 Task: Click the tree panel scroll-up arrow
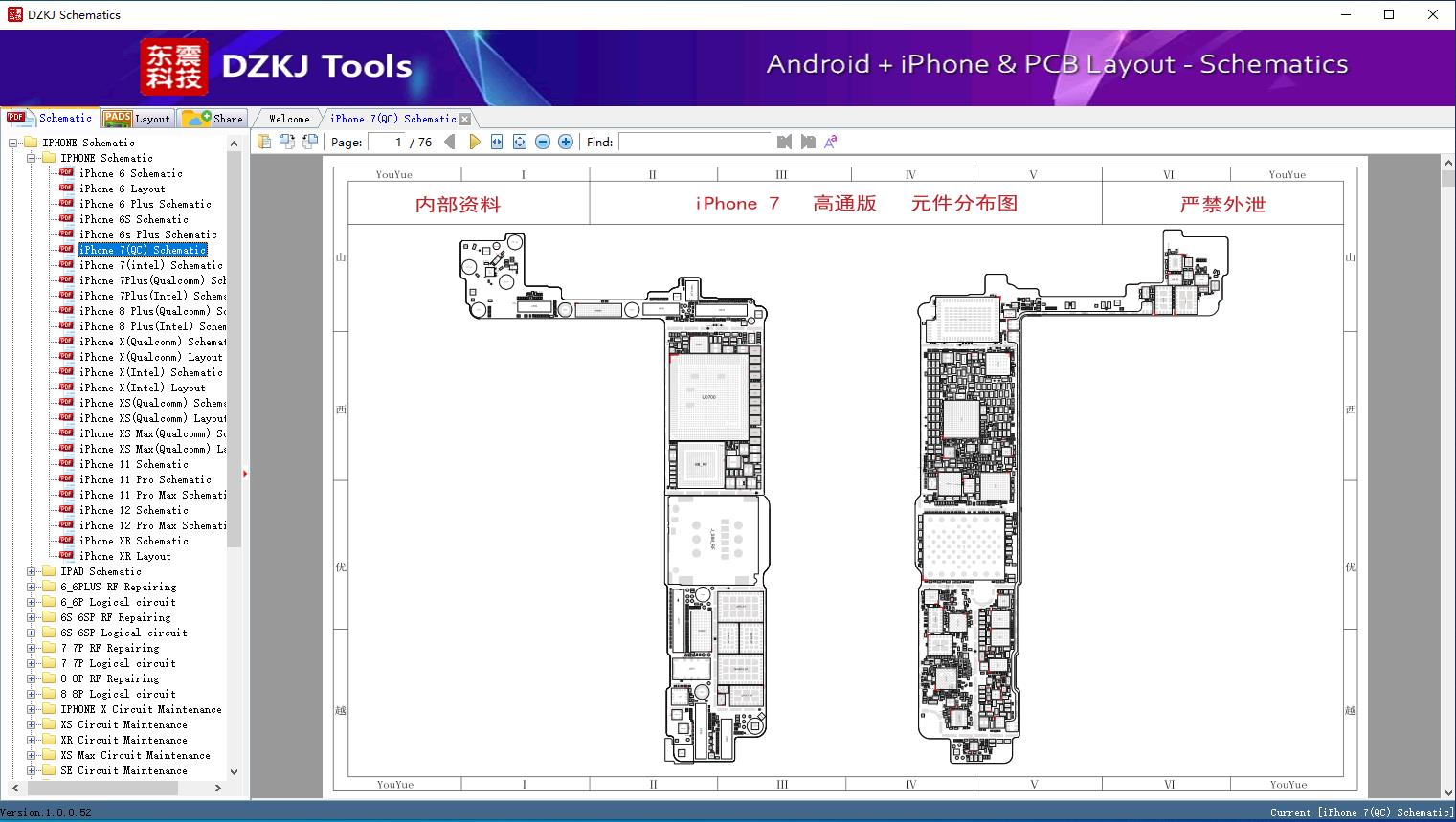click(235, 143)
